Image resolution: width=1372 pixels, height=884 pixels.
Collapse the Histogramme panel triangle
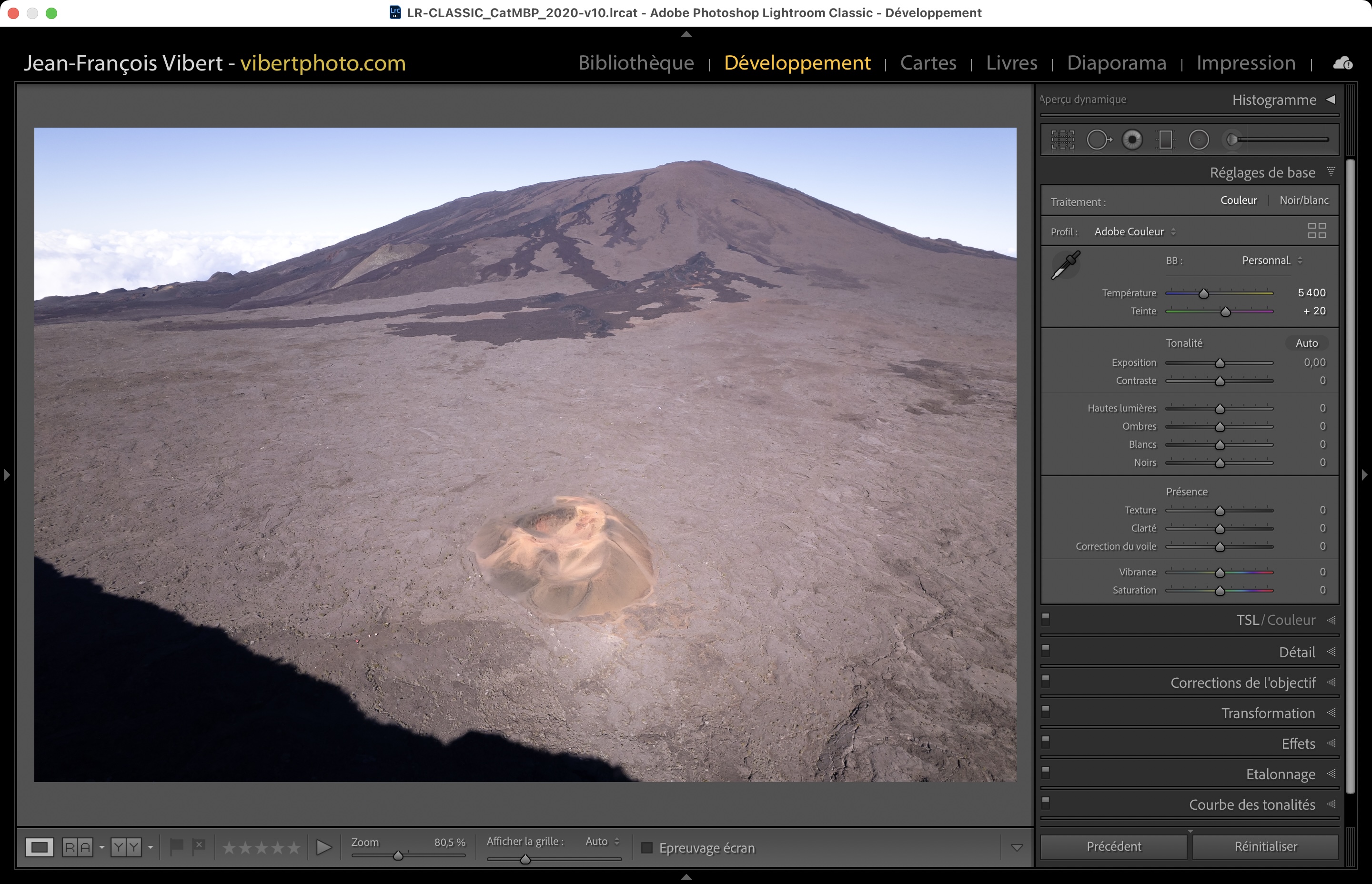point(1331,100)
